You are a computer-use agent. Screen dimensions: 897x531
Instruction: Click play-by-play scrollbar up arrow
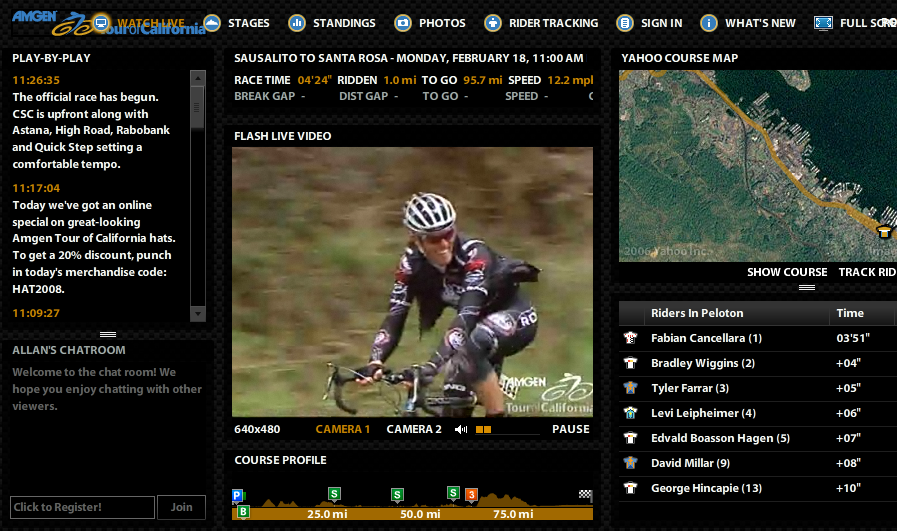198,78
